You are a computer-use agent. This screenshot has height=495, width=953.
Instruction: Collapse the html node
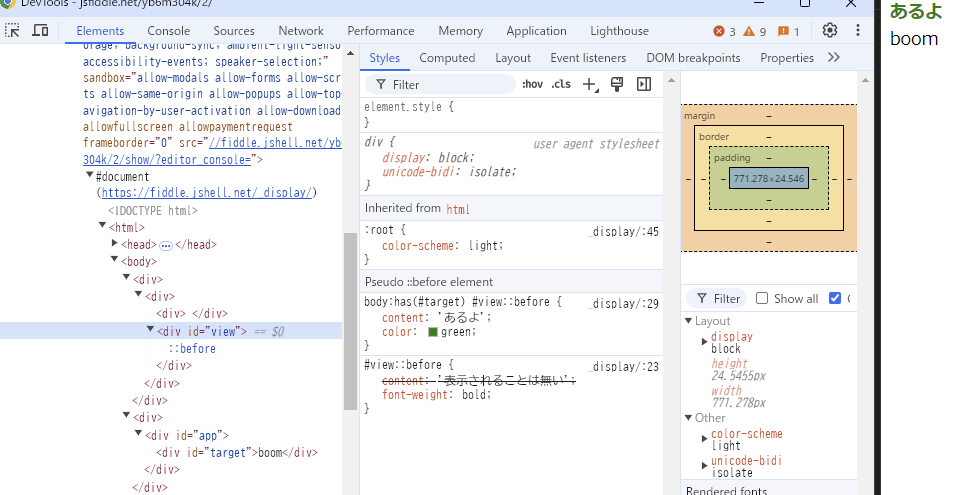pyautogui.click(x=102, y=226)
